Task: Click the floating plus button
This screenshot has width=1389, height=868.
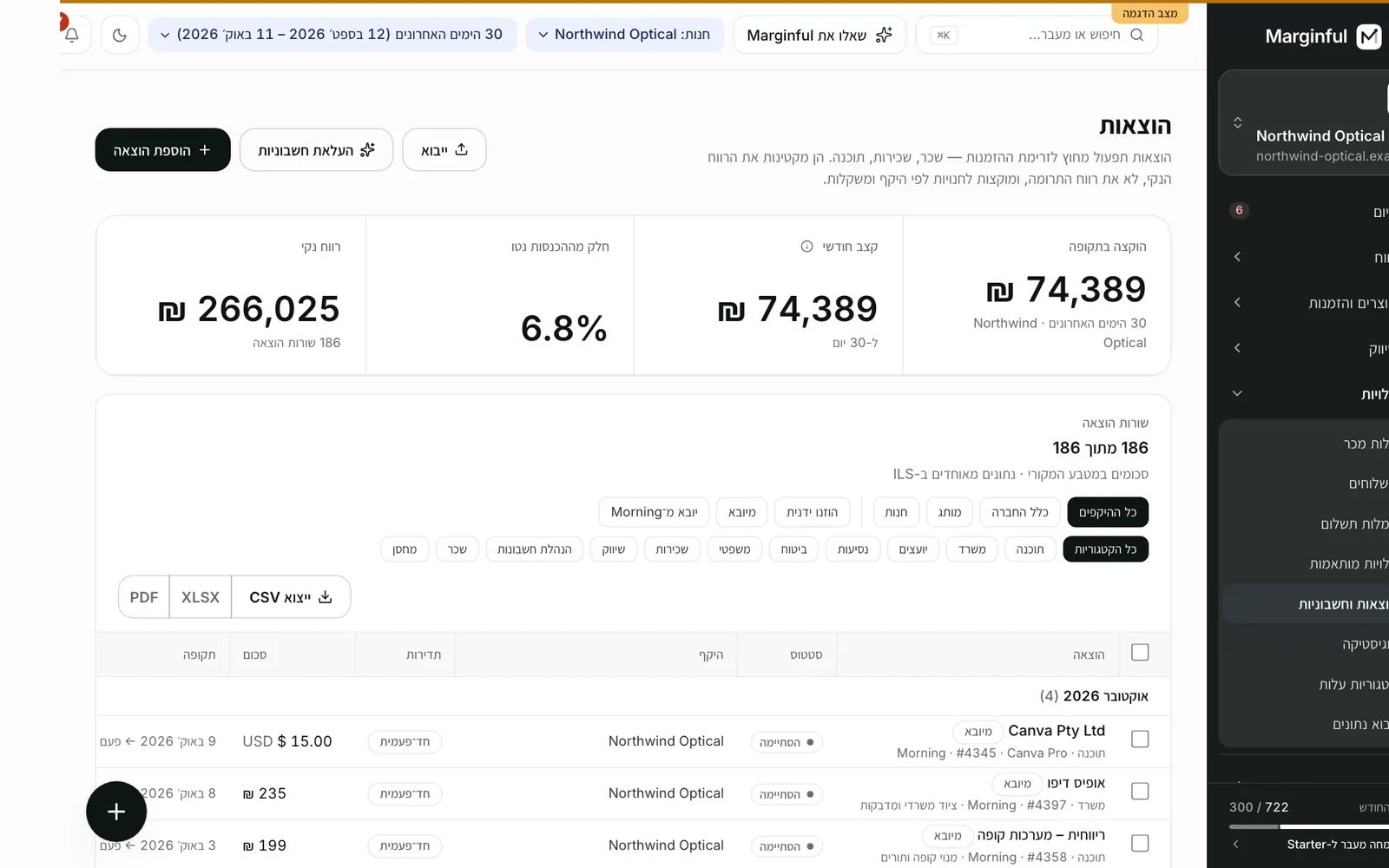Action: [x=116, y=812]
